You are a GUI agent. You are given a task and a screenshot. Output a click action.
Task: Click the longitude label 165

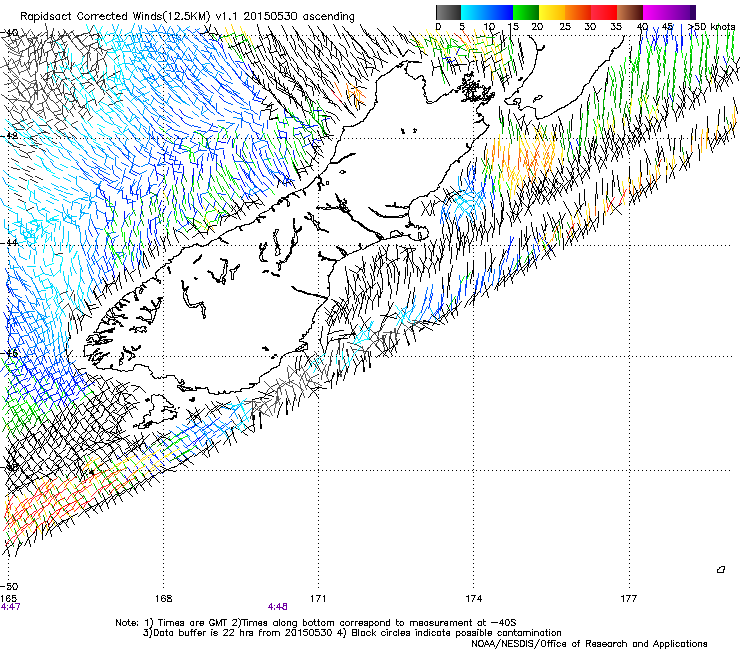8,599
